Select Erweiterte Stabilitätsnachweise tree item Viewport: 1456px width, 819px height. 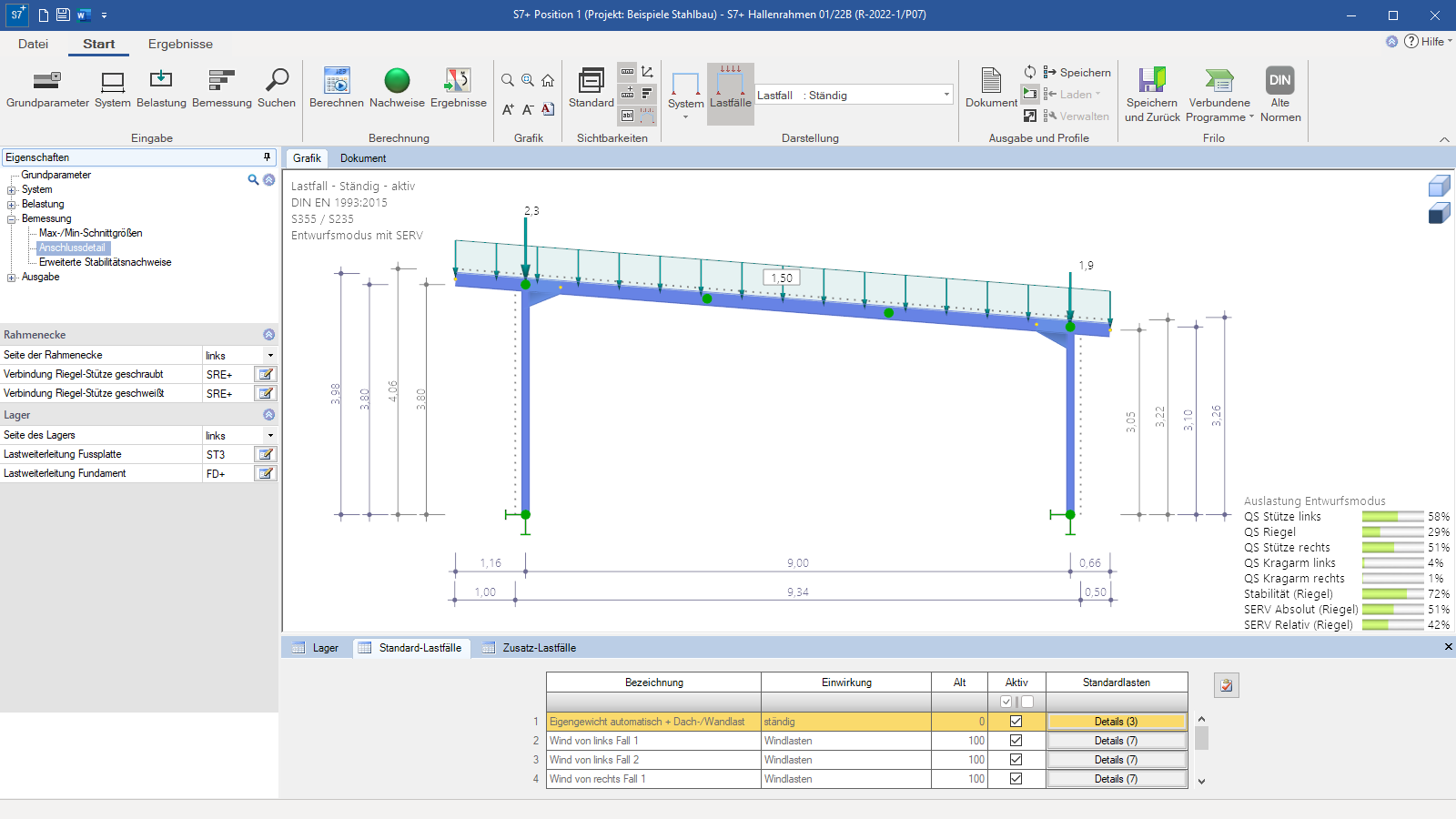[x=105, y=262]
